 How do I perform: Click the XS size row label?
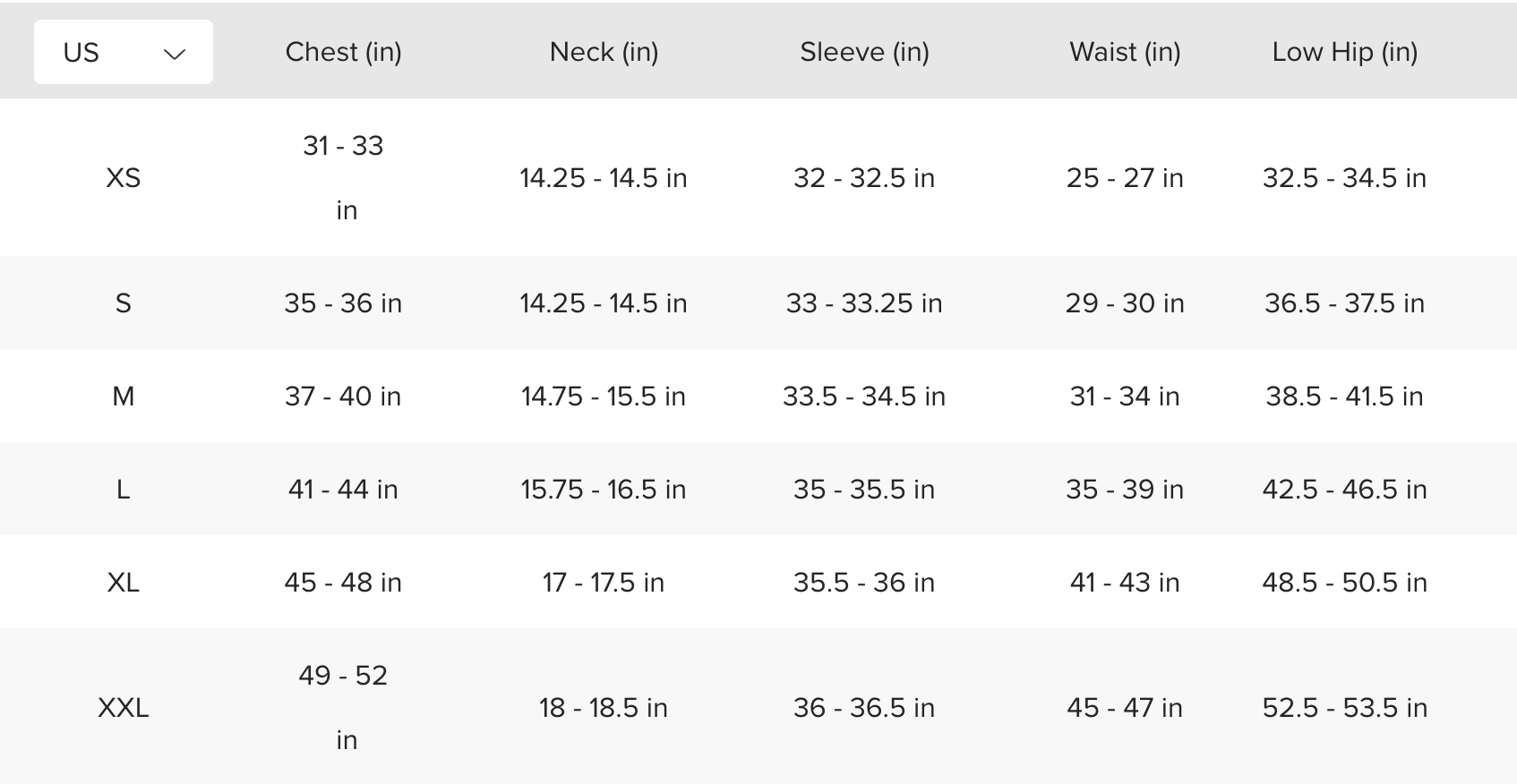[x=124, y=178]
